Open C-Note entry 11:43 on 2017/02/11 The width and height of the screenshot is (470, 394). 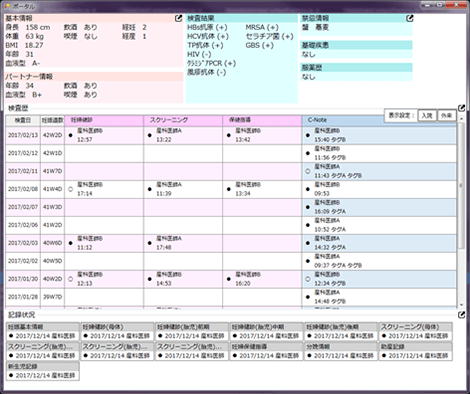tap(379, 171)
